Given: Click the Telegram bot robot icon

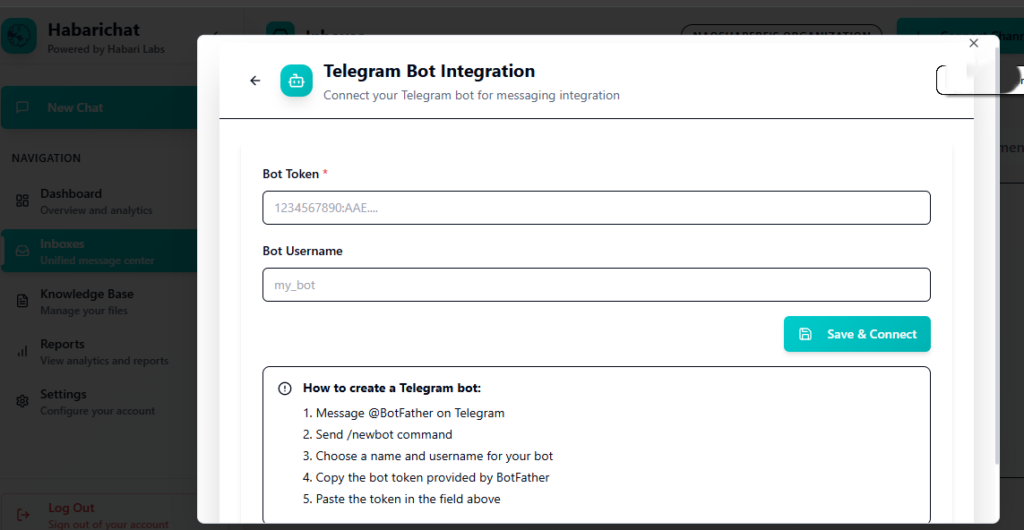Looking at the screenshot, I should (x=296, y=81).
